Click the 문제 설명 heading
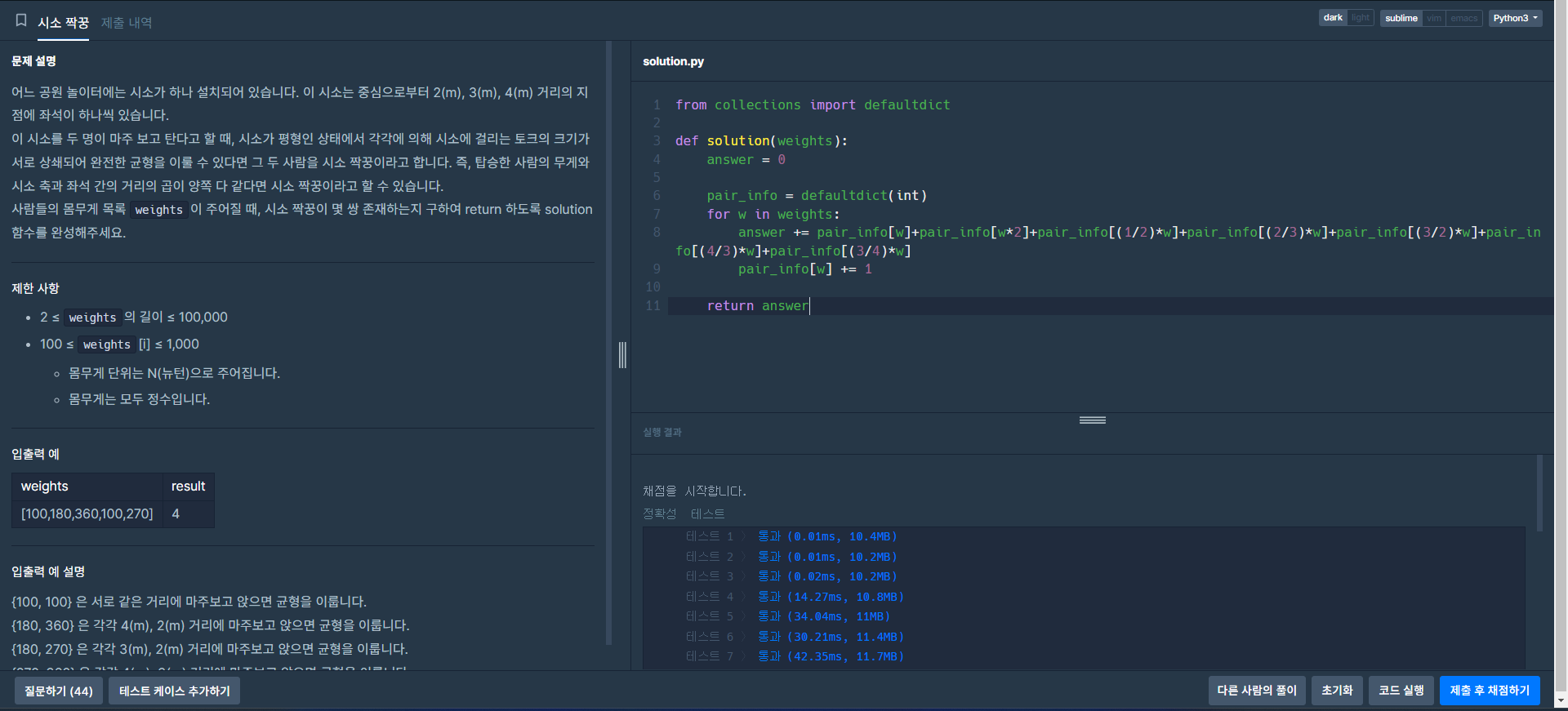The image size is (1568, 711). click(33, 61)
